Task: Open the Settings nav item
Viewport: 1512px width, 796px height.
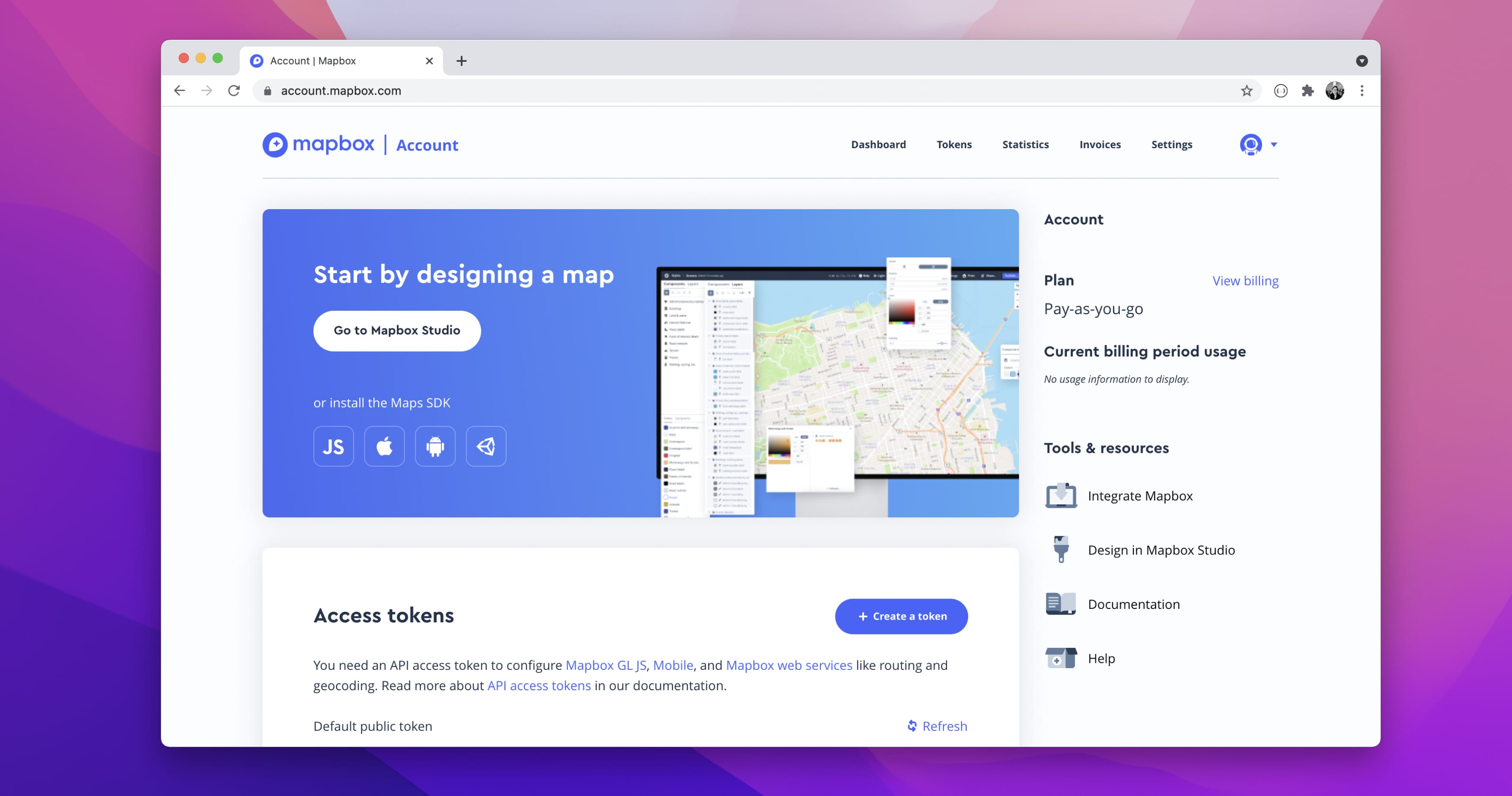Action: point(1171,144)
